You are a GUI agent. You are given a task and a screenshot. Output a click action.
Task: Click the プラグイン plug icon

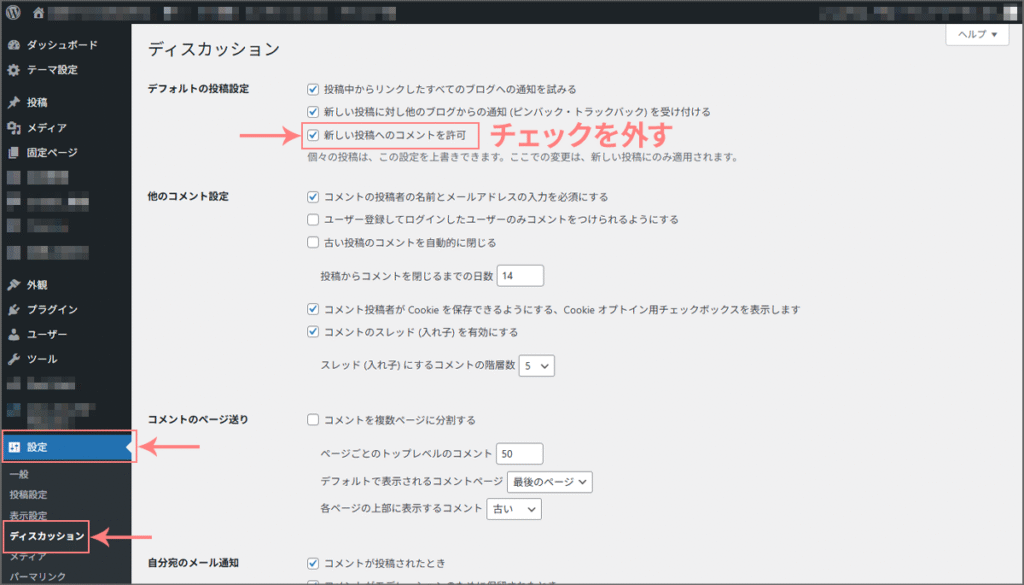(x=14, y=310)
